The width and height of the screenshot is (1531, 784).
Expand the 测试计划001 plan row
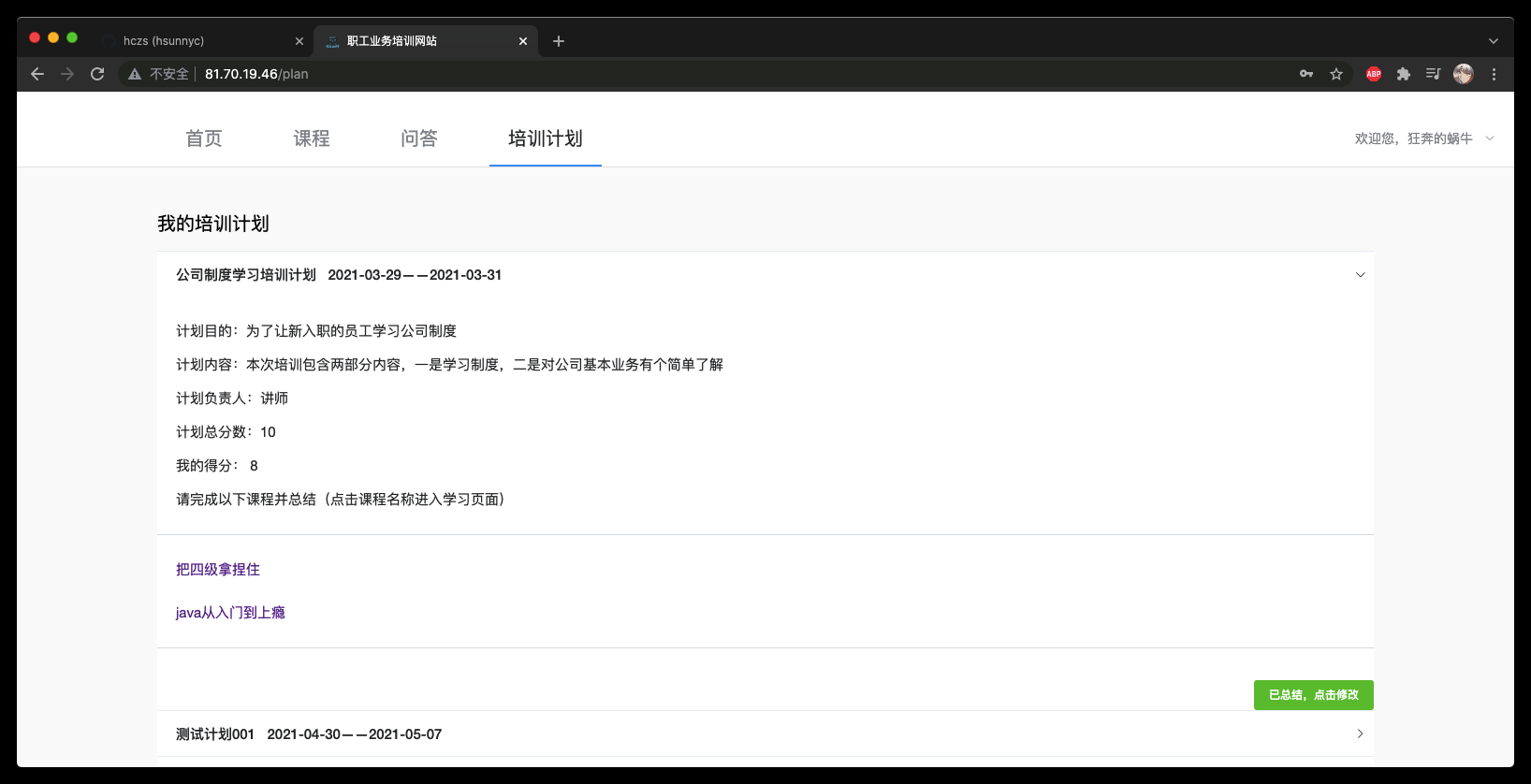click(x=1360, y=734)
